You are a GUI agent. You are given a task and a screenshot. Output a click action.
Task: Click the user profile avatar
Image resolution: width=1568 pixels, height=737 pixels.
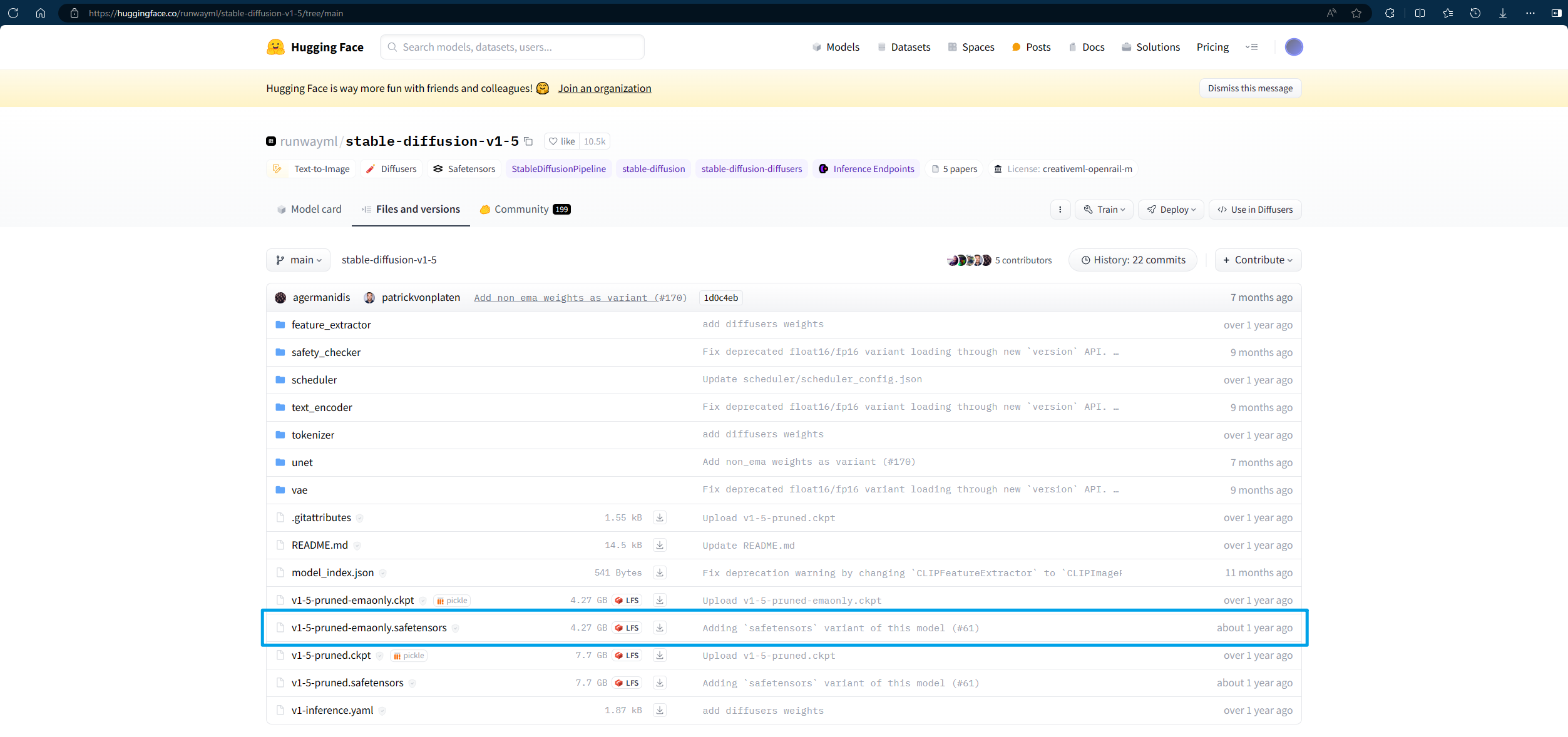pos(1293,47)
